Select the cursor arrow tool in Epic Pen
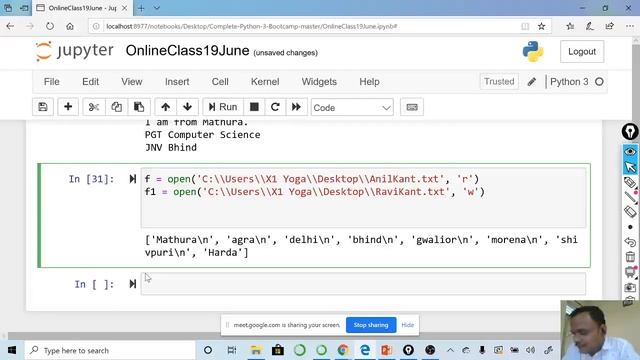 click(x=630, y=167)
